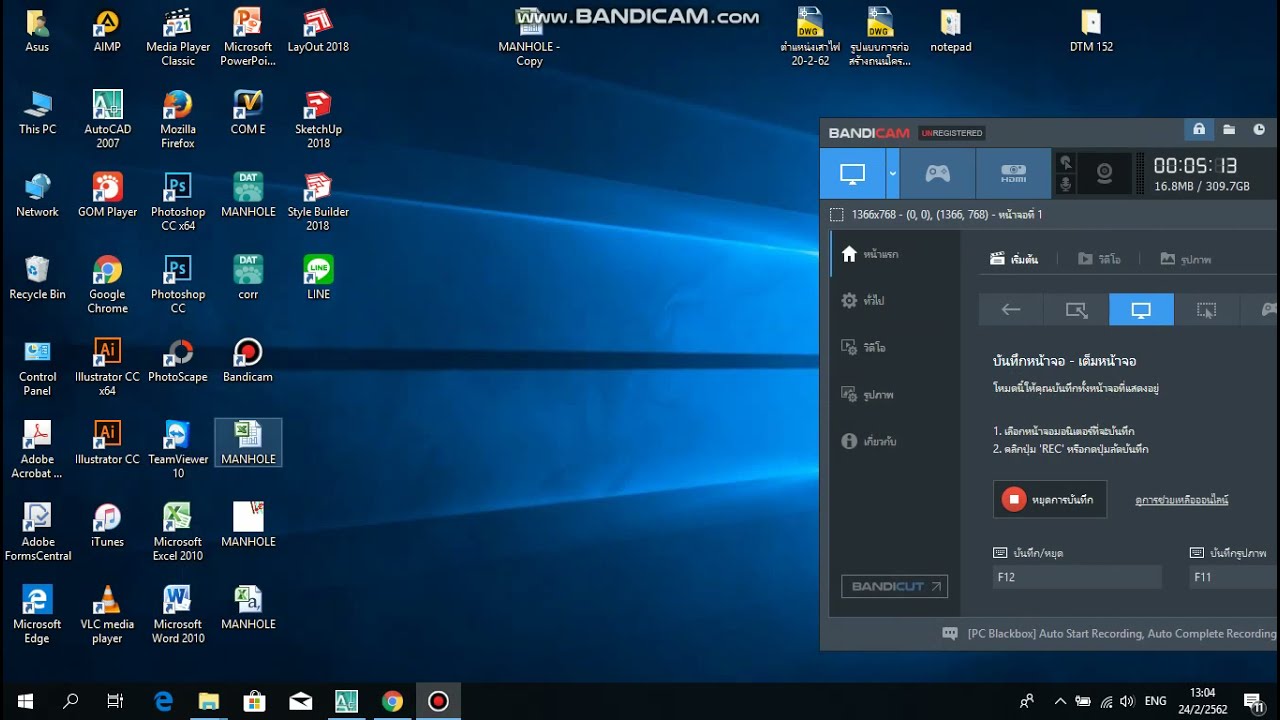Select the PhotoScape desktop icon
The image size is (1280, 720).
click(178, 361)
